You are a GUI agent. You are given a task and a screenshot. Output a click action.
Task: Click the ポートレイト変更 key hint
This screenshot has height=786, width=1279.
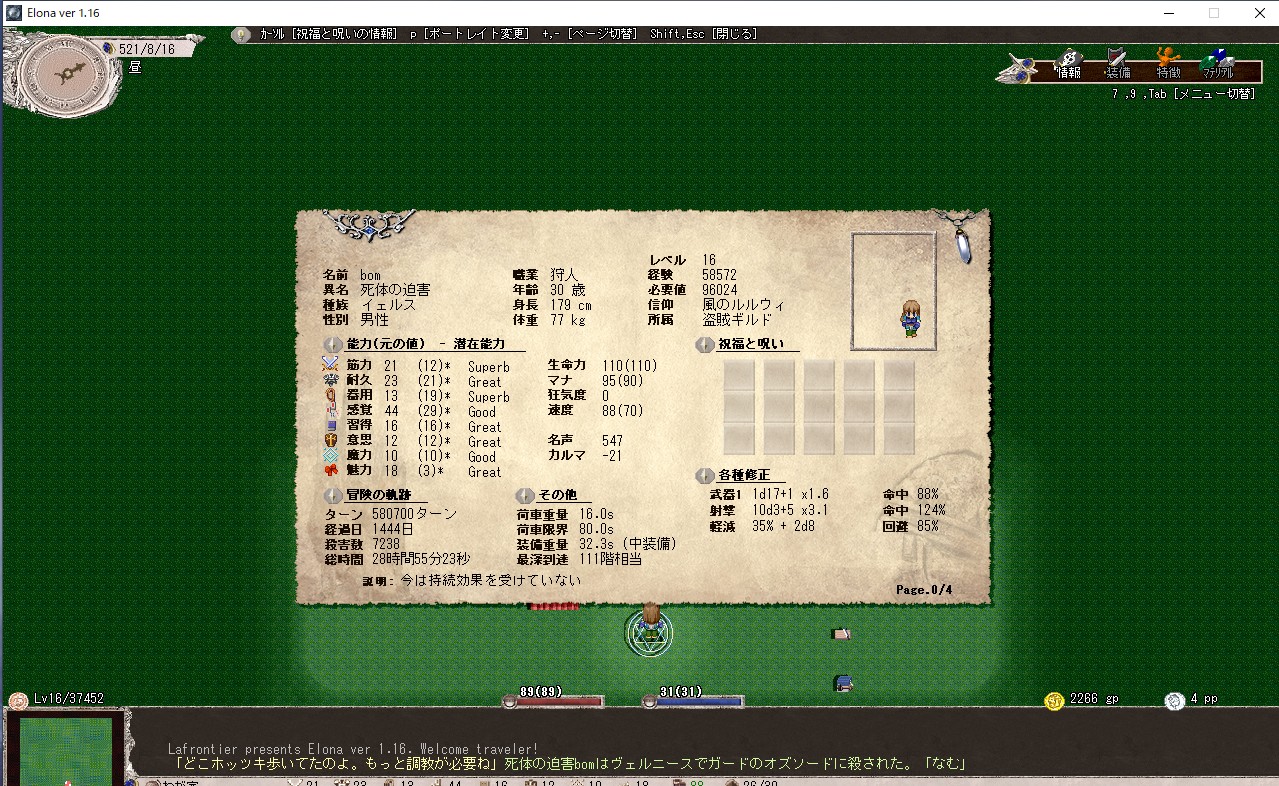click(469, 34)
